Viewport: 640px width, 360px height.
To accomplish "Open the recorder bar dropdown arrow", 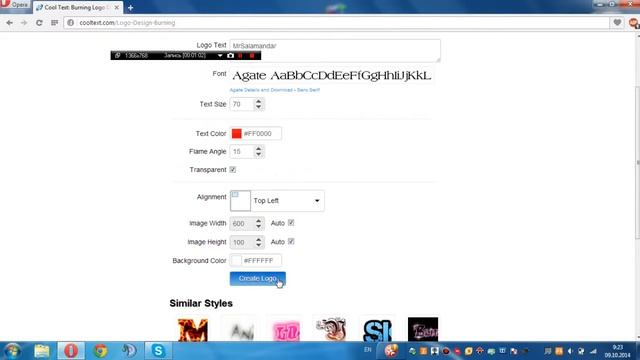I will (220, 56).
